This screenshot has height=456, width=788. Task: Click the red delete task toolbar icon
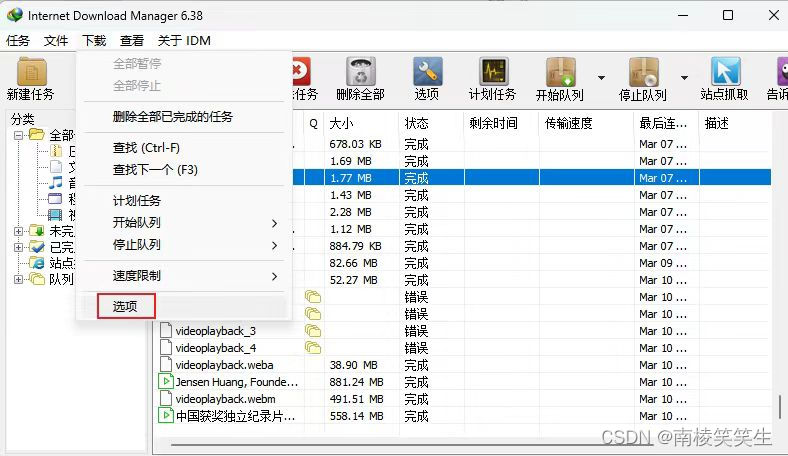(x=301, y=71)
